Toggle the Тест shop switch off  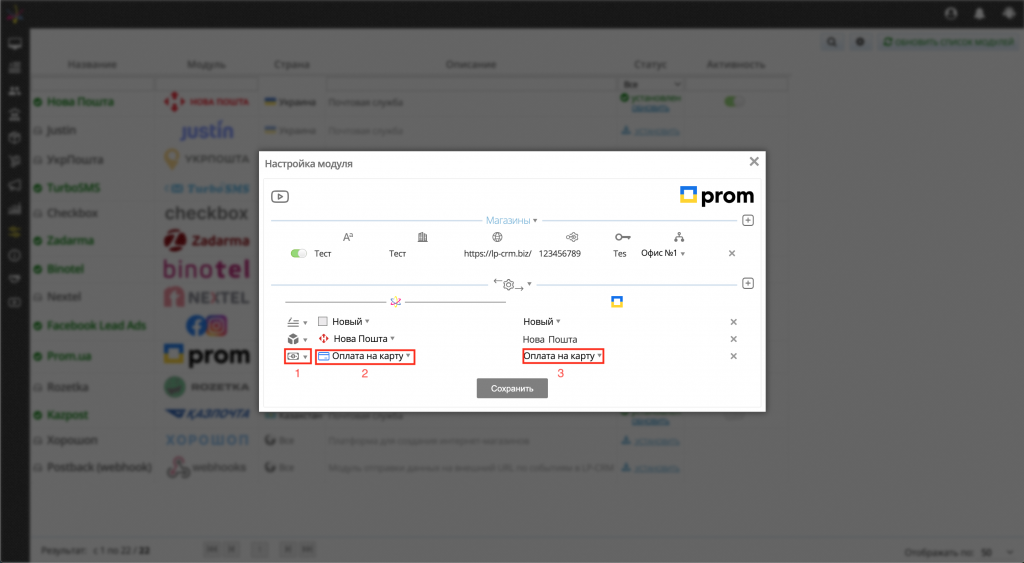pyautogui.click(x=298, y=253)
